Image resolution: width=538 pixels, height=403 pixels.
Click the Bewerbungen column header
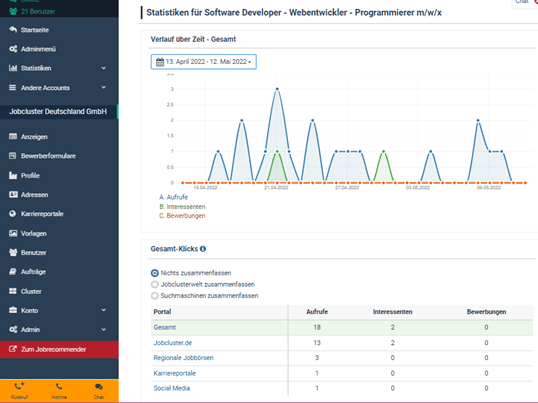click(486, 312)
